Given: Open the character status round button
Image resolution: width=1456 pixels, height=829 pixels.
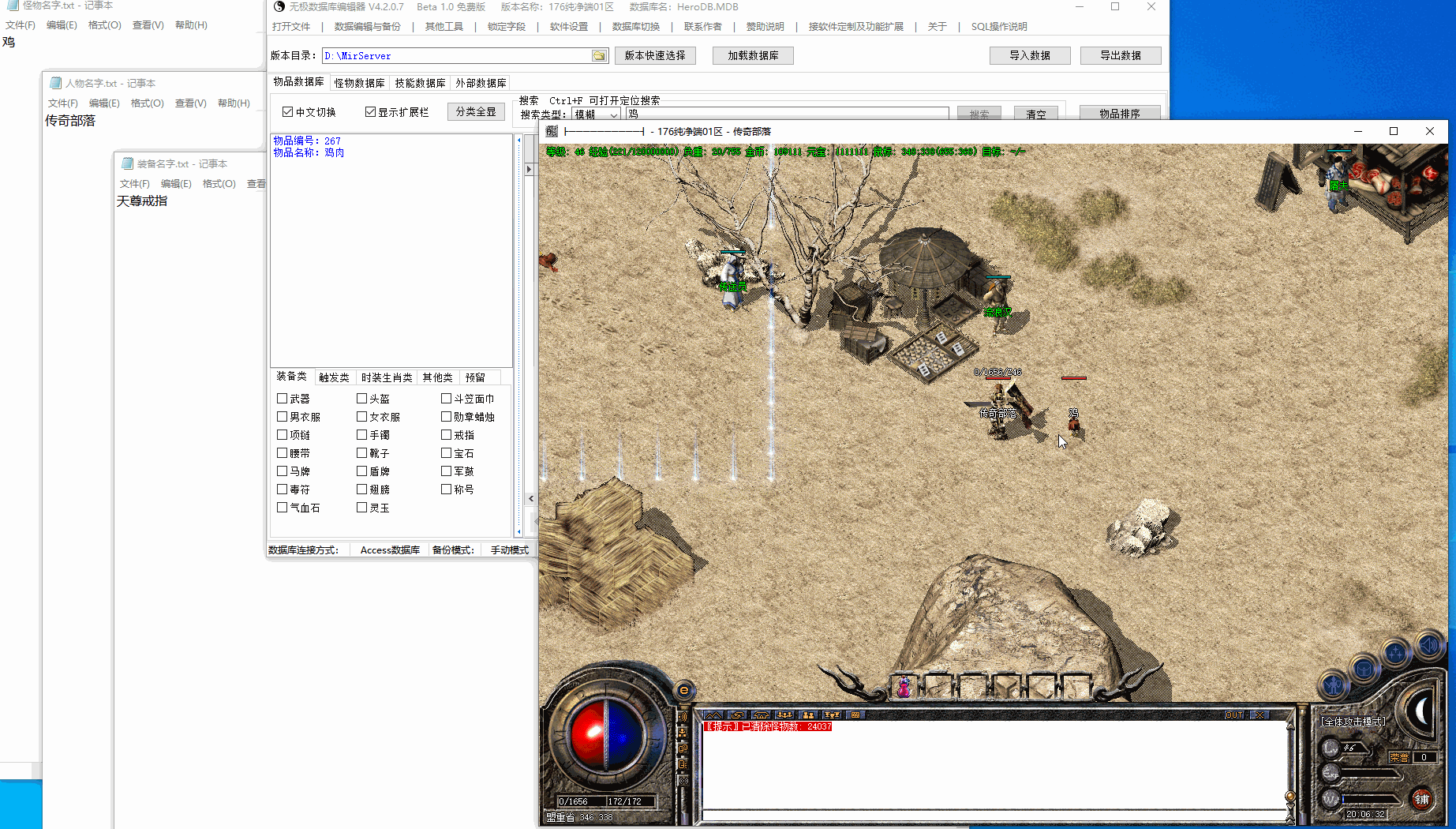Looking at the screenshot, I should coord(1334,686).
